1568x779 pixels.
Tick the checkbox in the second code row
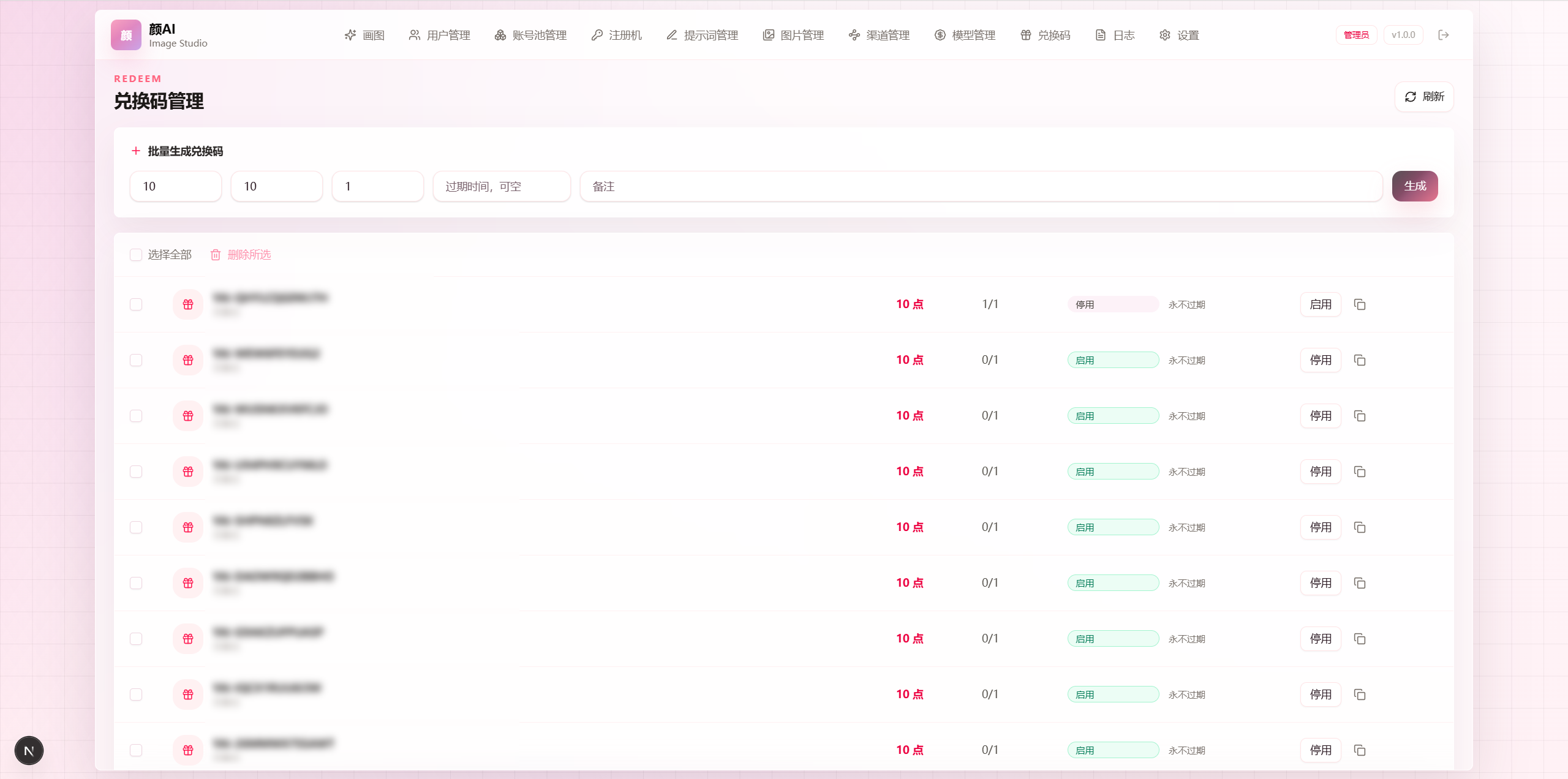(136, 360)
